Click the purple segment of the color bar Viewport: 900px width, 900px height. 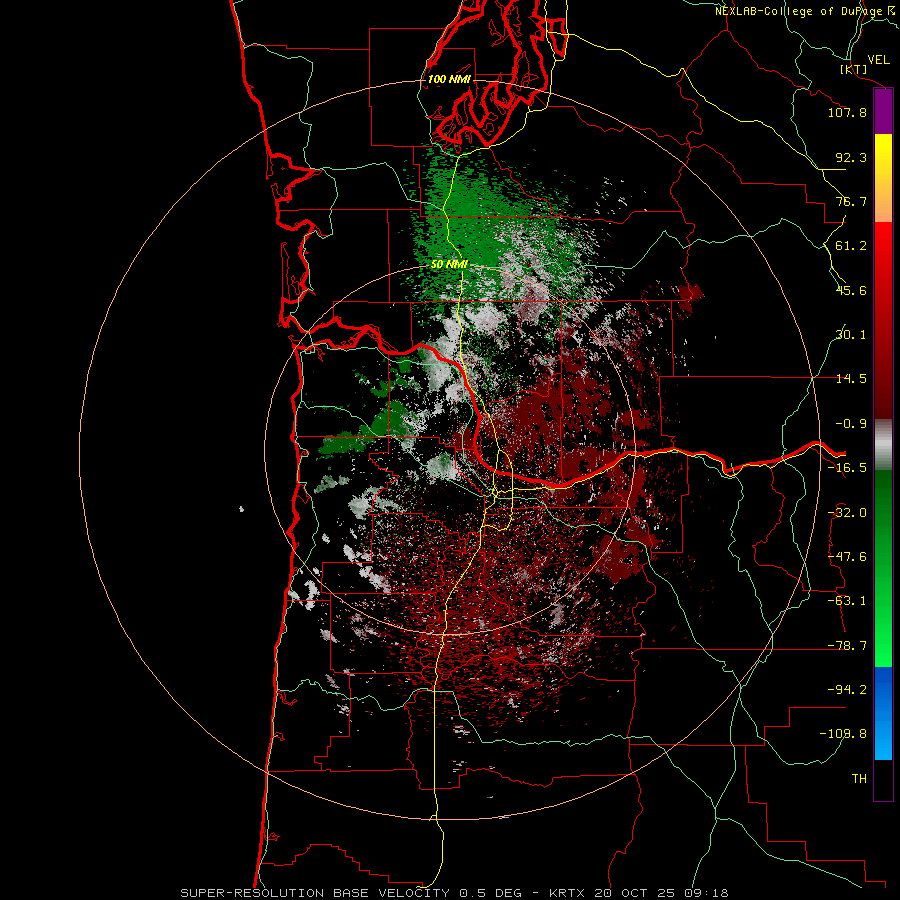[x=883, y=112]
